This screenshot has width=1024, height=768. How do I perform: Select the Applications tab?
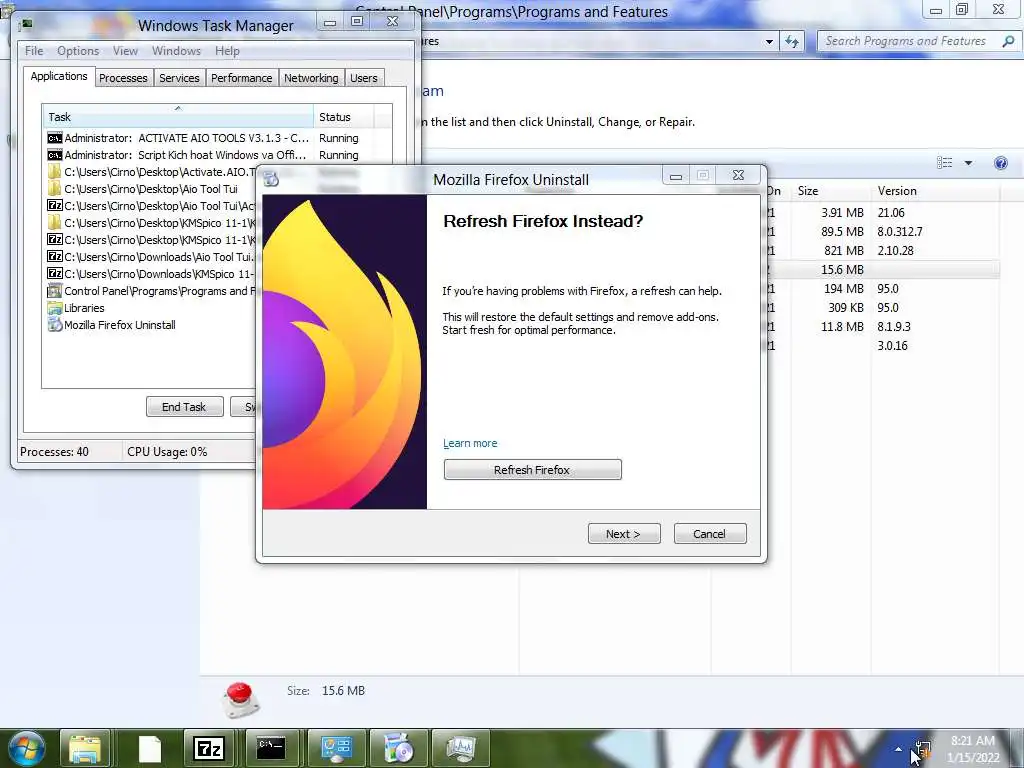point(59,76)
